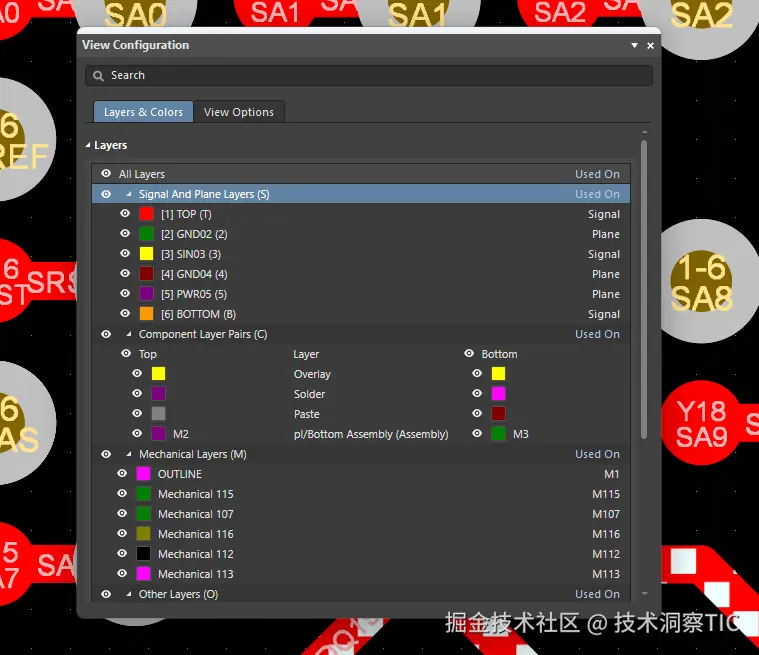Image resolution: width=759 pixels, height=655 pixels.
Task: Open dark red swatch of GND04 layer
Action: click(x=146, y=274)
